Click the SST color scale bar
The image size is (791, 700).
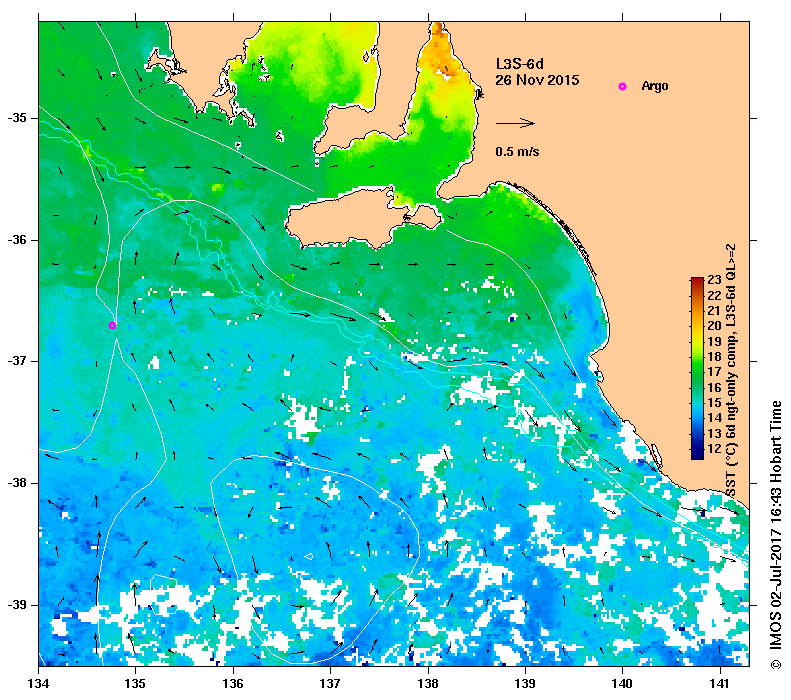click(697, 368)
